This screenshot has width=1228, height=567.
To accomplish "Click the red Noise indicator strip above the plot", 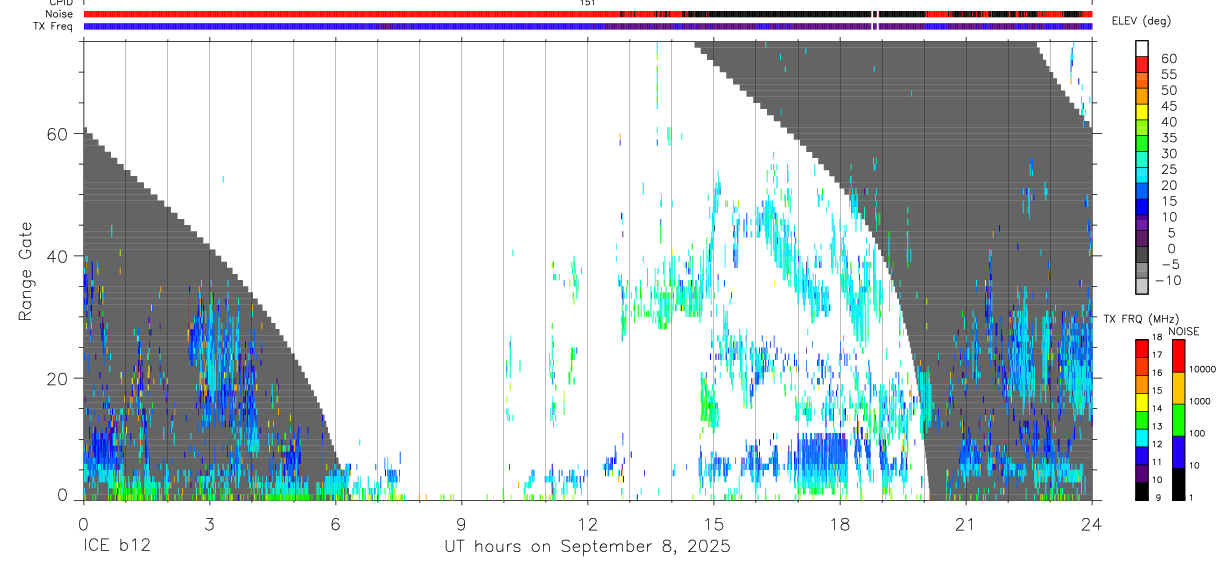I will coord(587,14).
